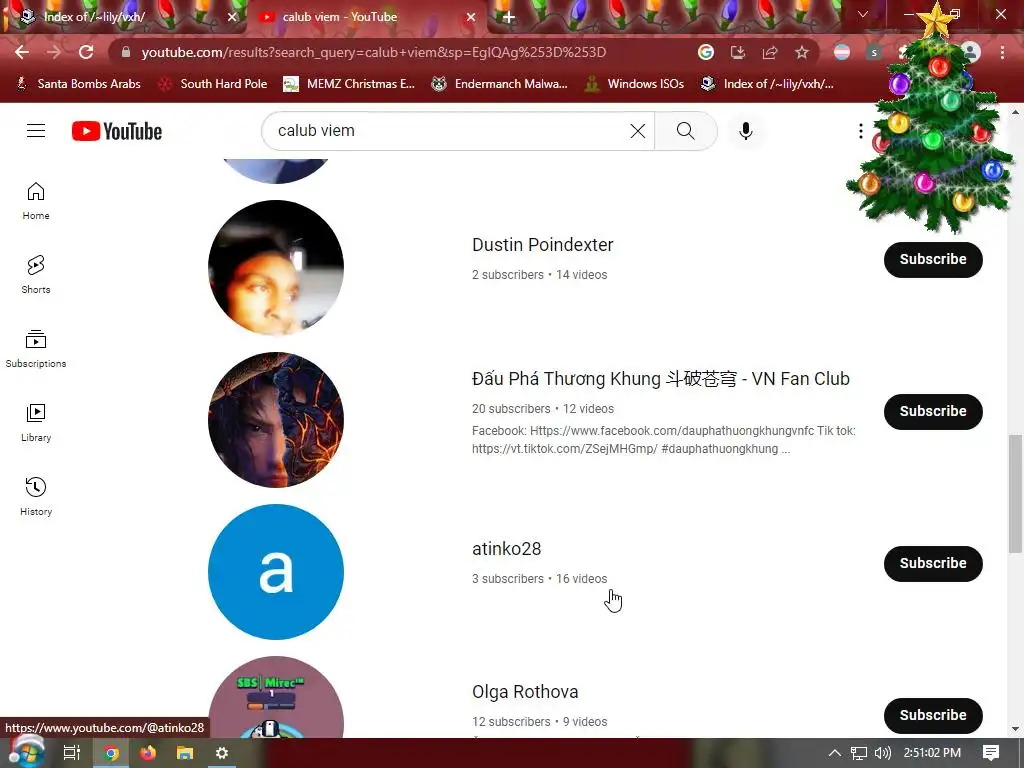Open Dustin Poindexter channel name link
Viewport: 1024px width, 768px height.
(x=543, y=245)
